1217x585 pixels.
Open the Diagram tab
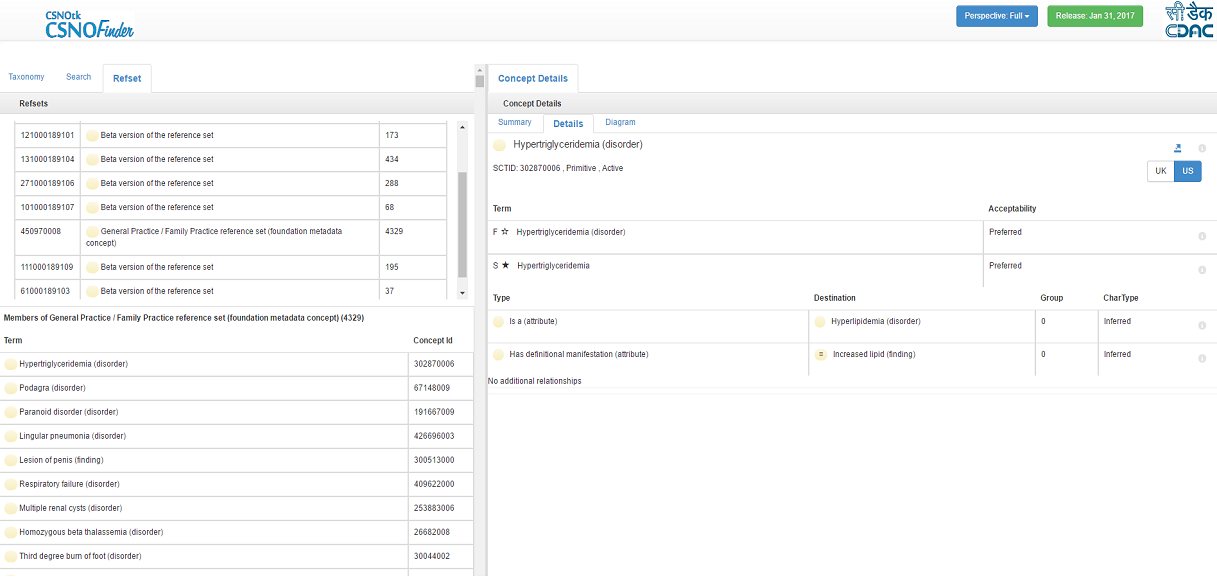pyautogui.click(x=620, y=122)
